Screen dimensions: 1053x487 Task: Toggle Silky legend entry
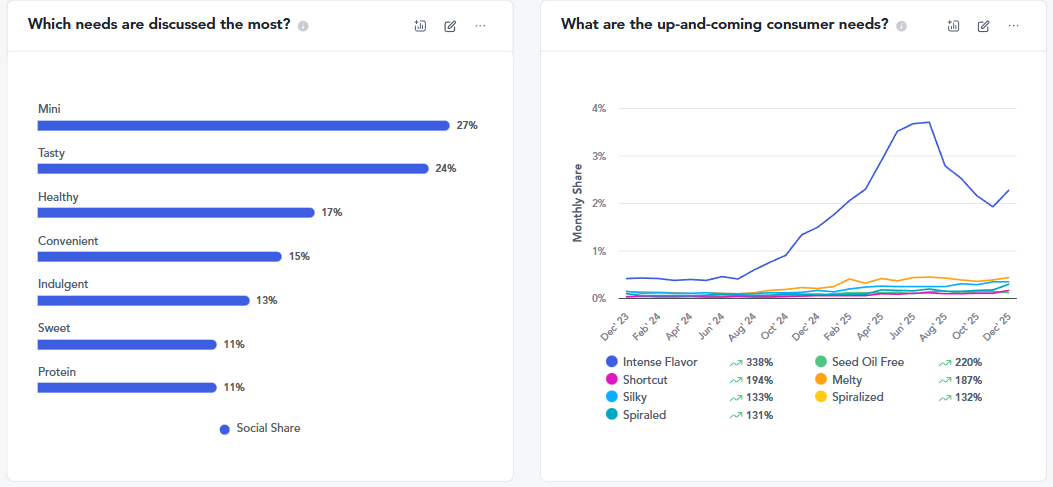tap(634, 397)
